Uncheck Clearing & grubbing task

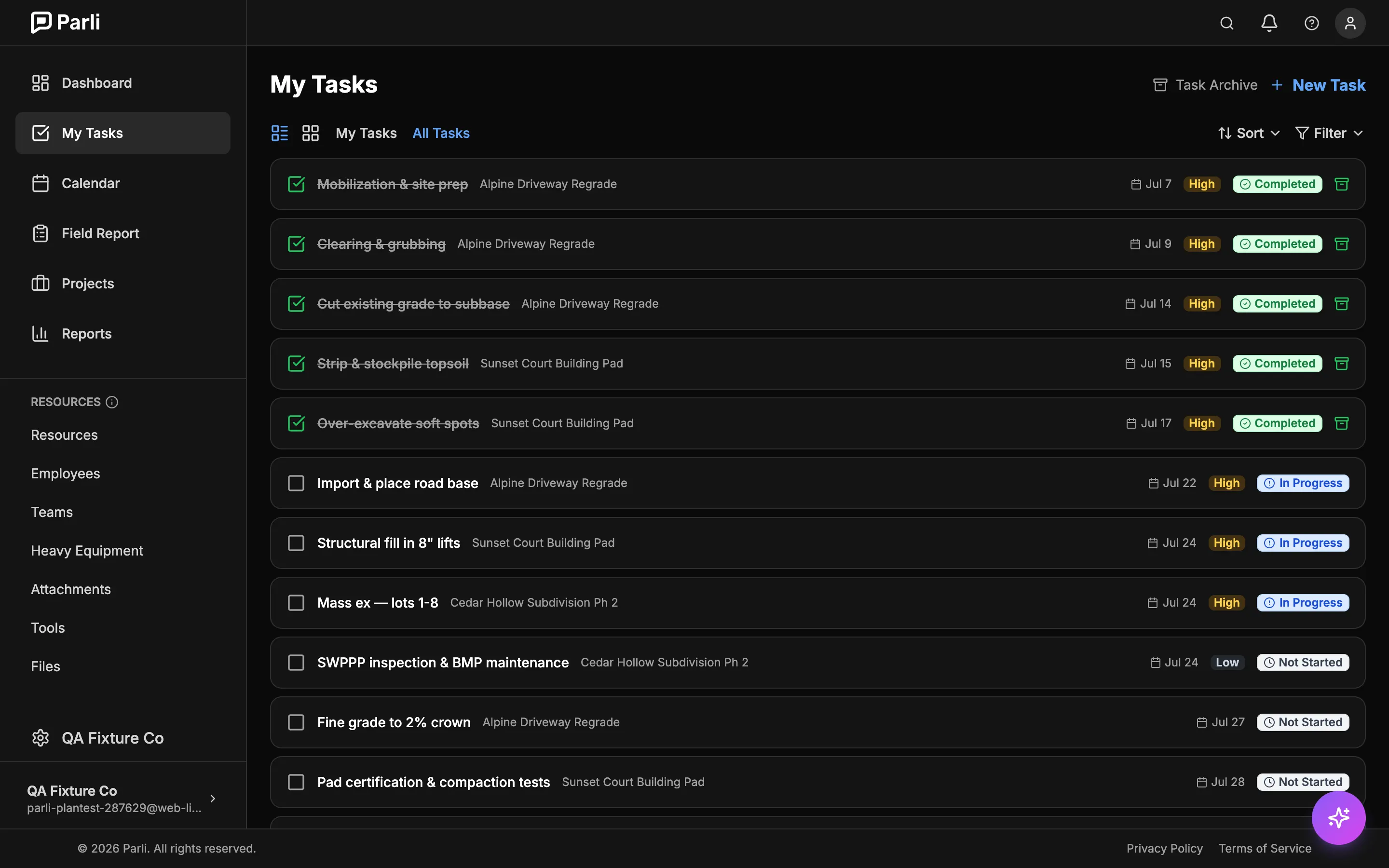(296, 244)
